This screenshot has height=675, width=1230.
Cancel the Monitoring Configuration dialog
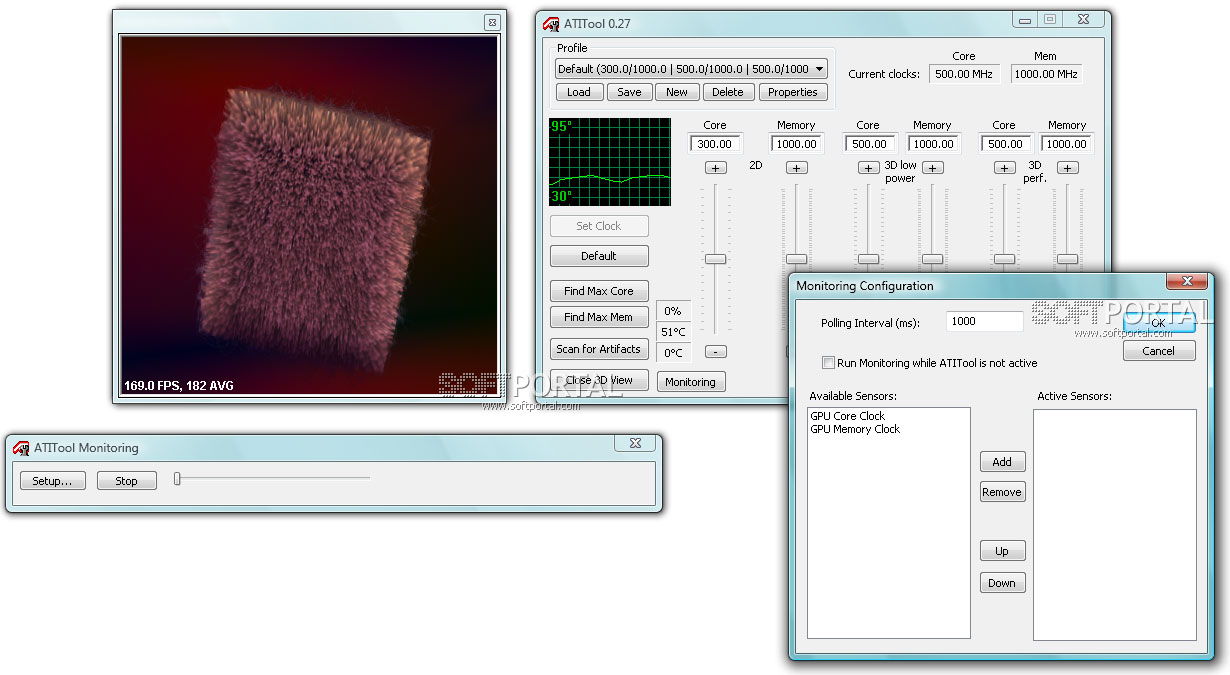click(1159, 351)
